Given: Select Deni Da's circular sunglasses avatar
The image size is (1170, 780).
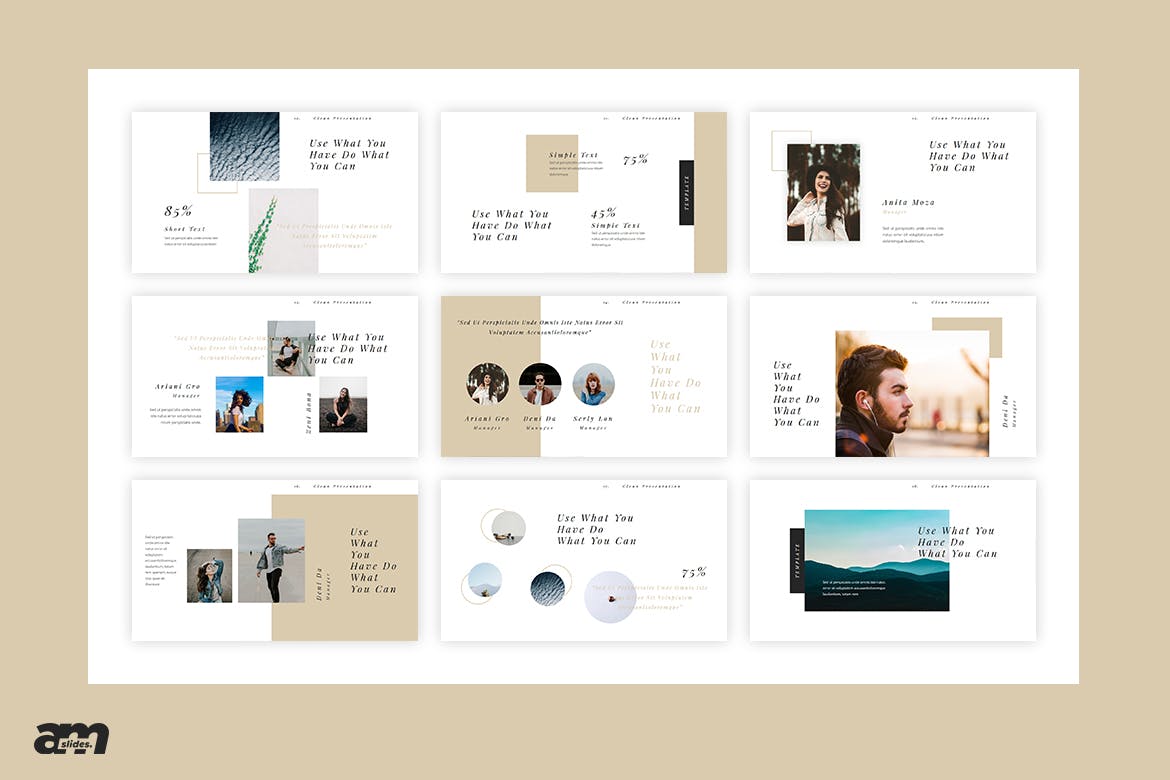Looking at the screenshot, I should tap(540, 384).
